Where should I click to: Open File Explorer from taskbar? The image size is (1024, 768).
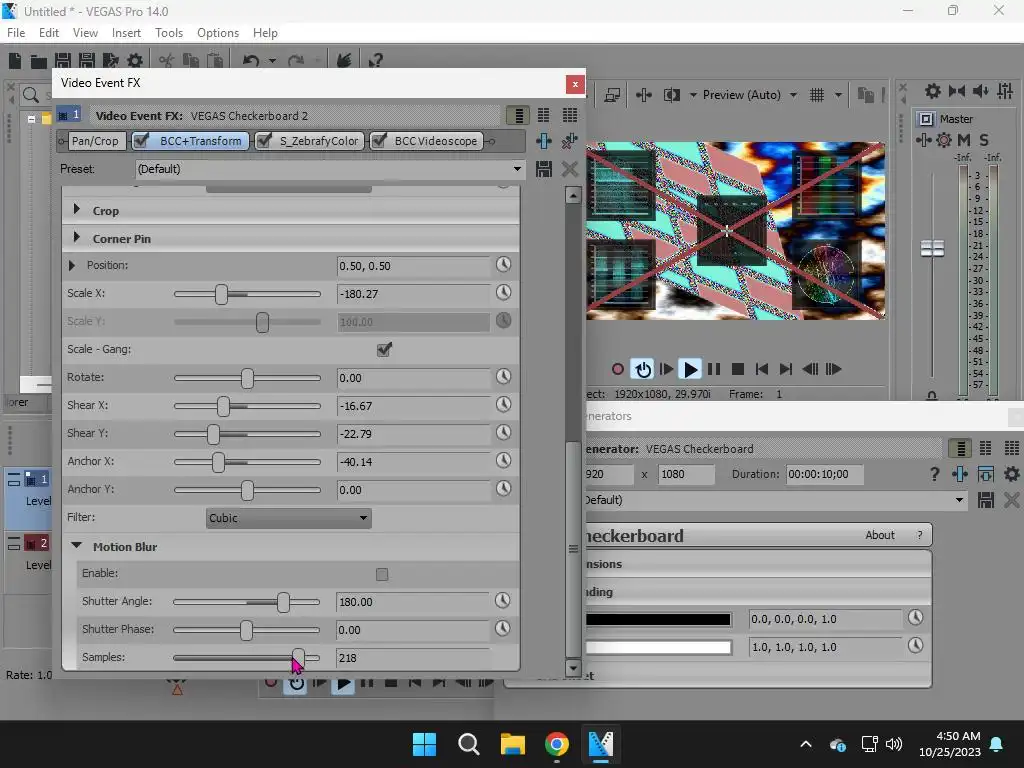tap(513, 744)
